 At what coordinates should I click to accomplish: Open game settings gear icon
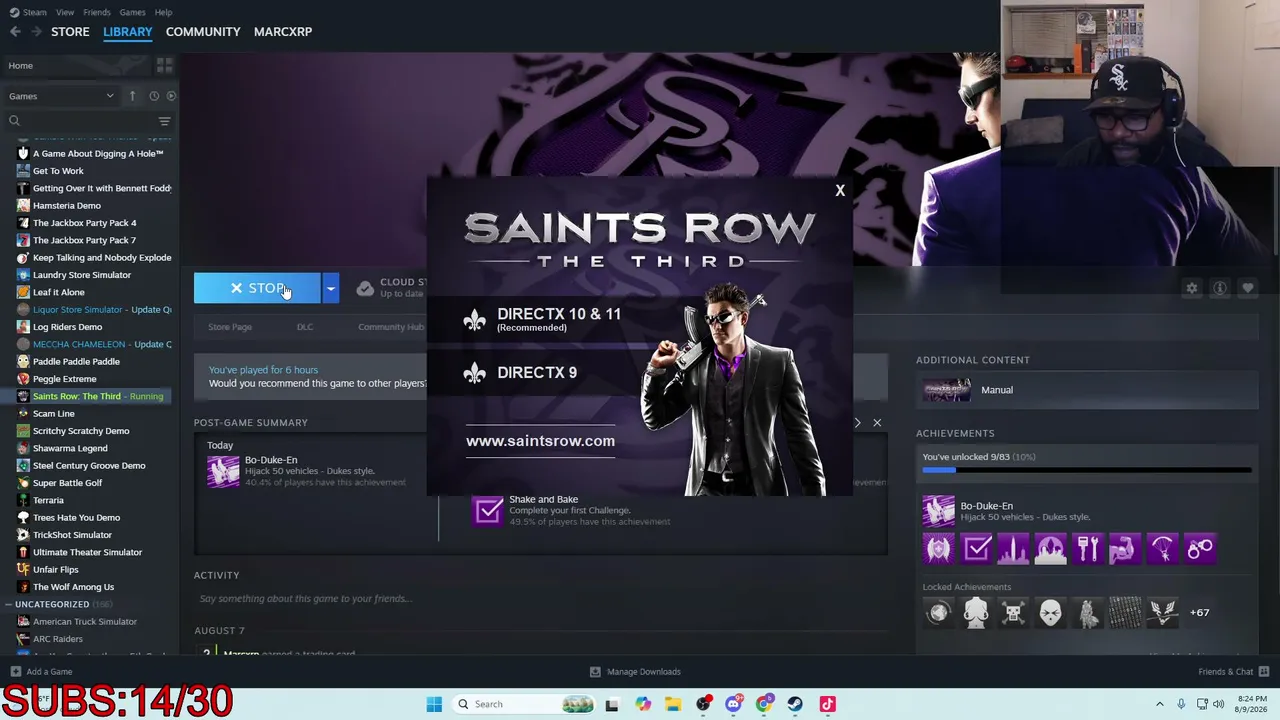point(1192,288)
